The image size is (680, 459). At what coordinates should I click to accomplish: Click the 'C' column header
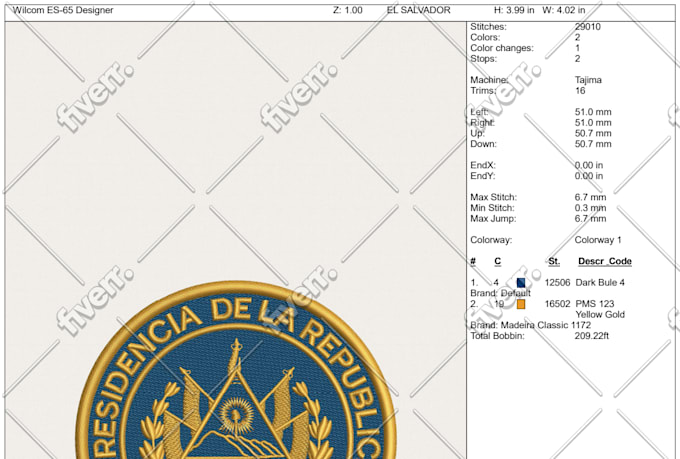click(497, 261)
